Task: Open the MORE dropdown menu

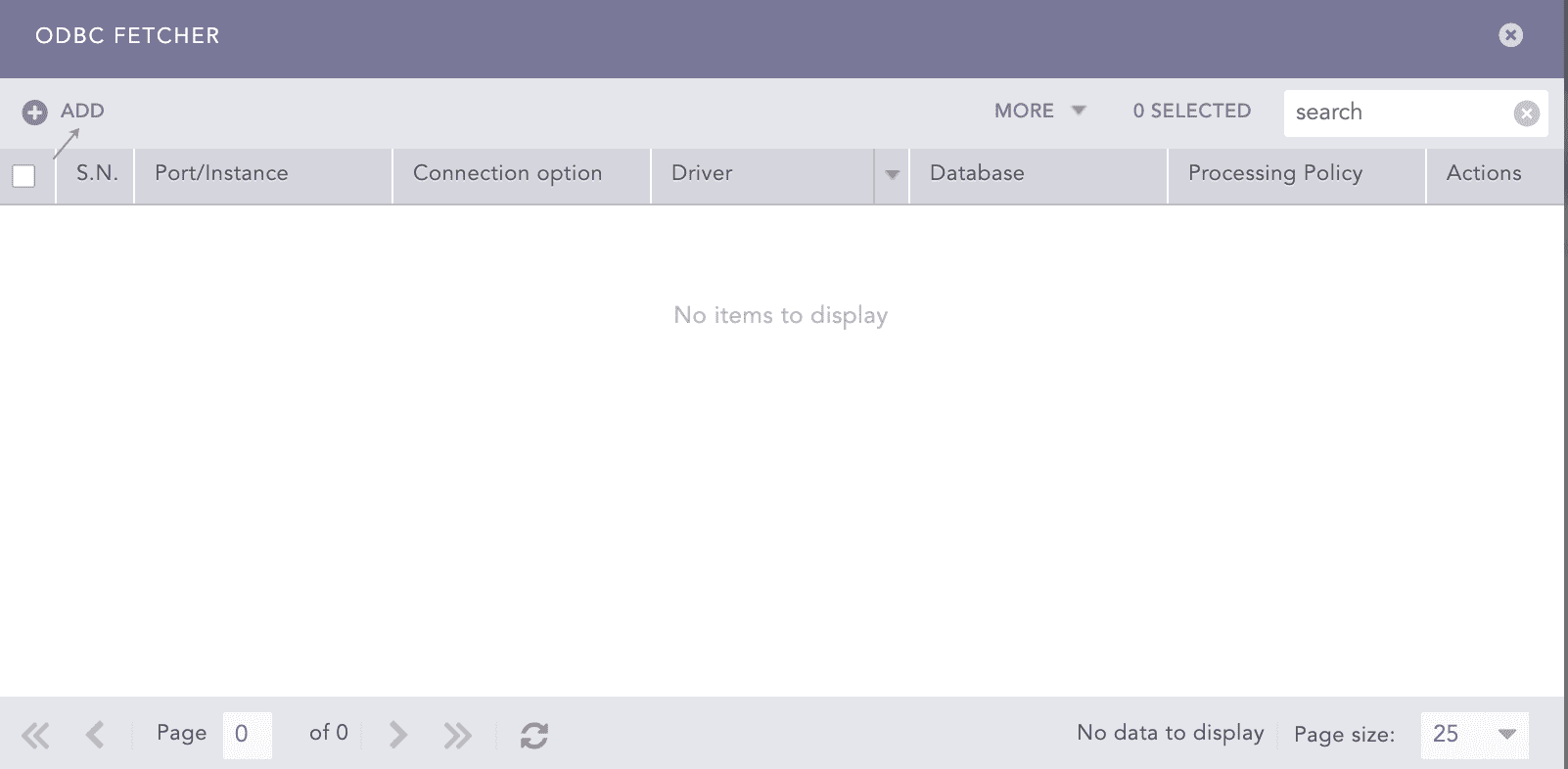Action: pos(1039,111)
